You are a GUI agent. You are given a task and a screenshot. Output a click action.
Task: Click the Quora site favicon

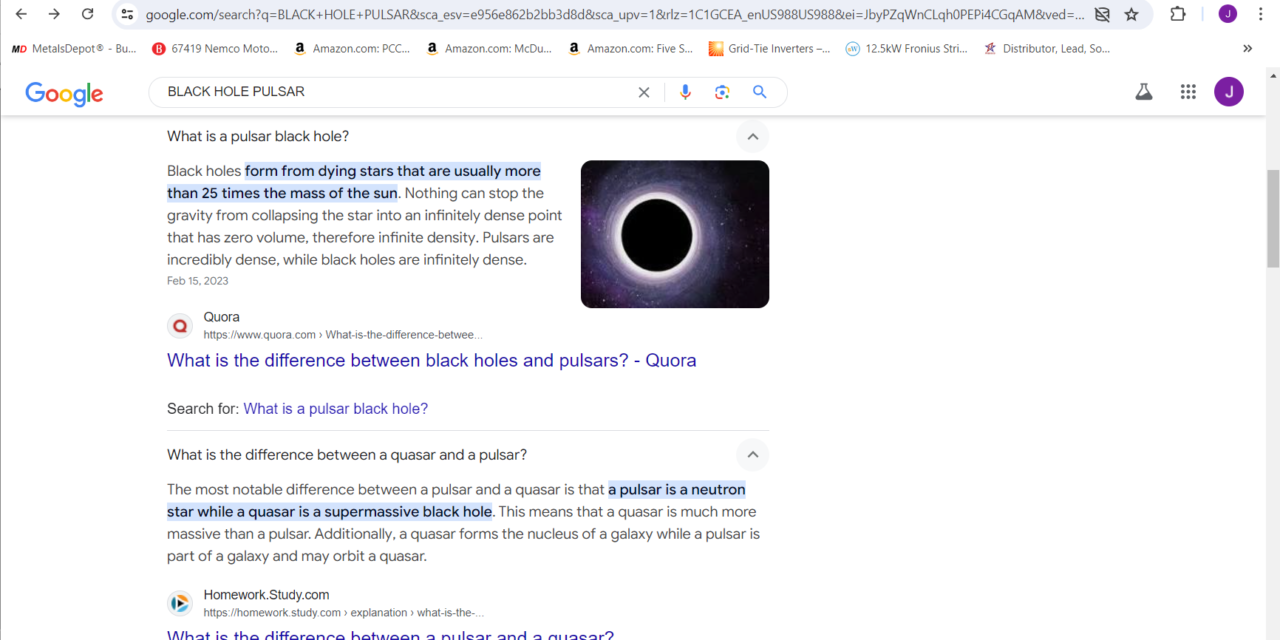coord(180,325)
